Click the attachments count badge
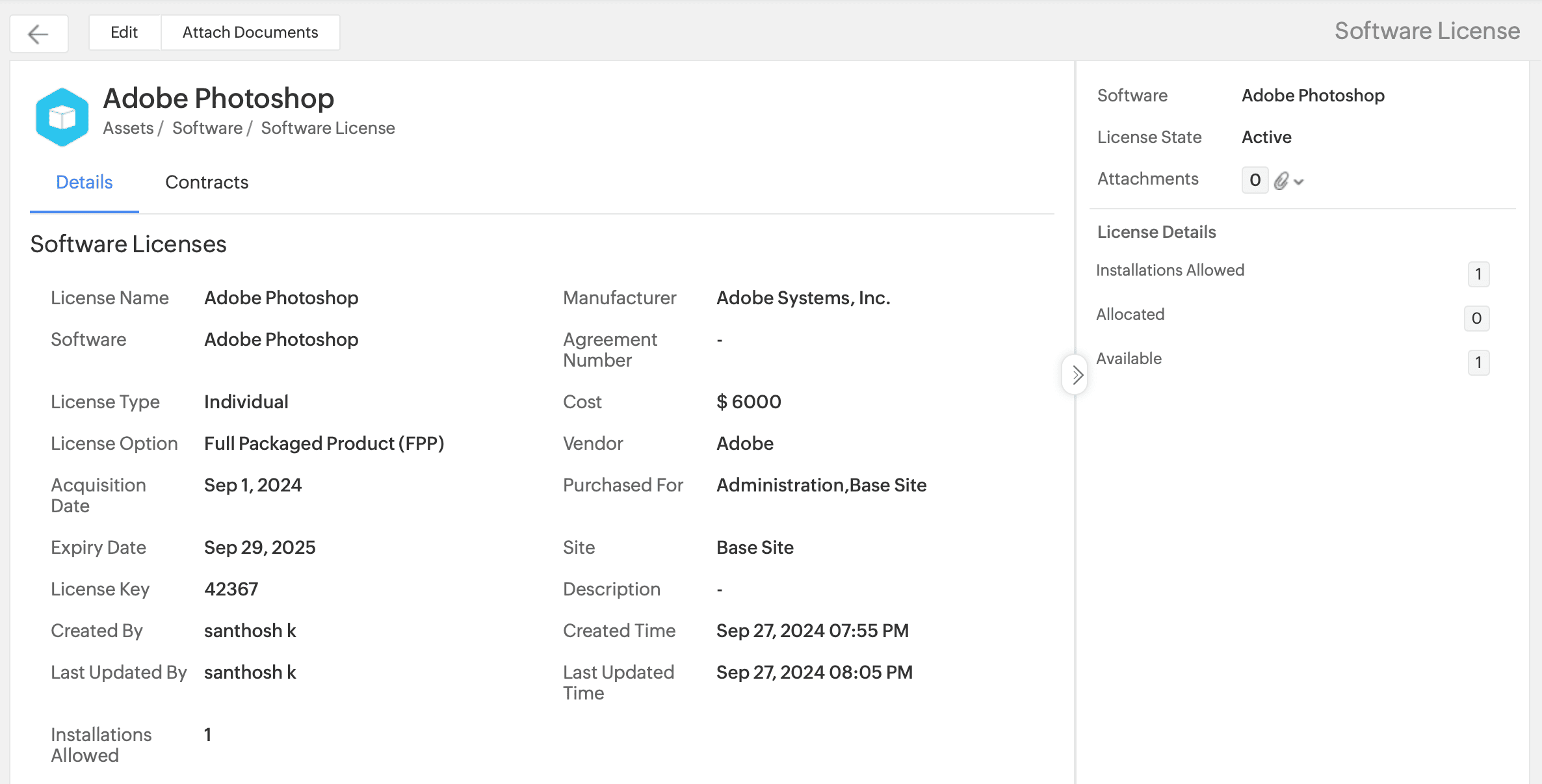 tap(1255, 180)
